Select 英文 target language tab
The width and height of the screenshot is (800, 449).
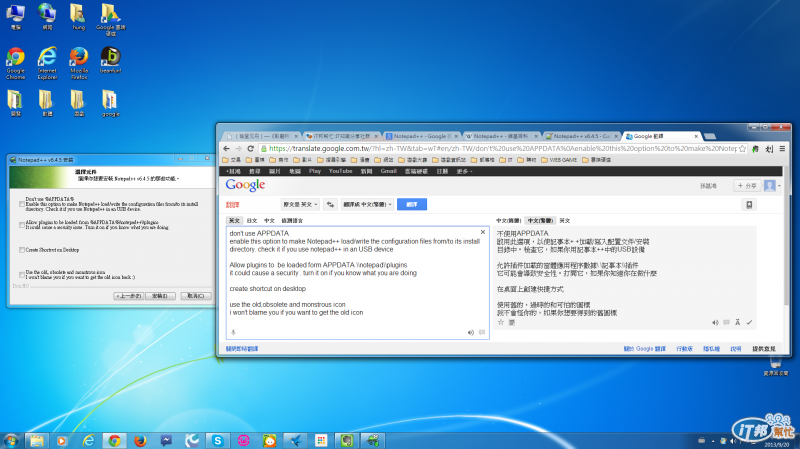pos(565,221)
